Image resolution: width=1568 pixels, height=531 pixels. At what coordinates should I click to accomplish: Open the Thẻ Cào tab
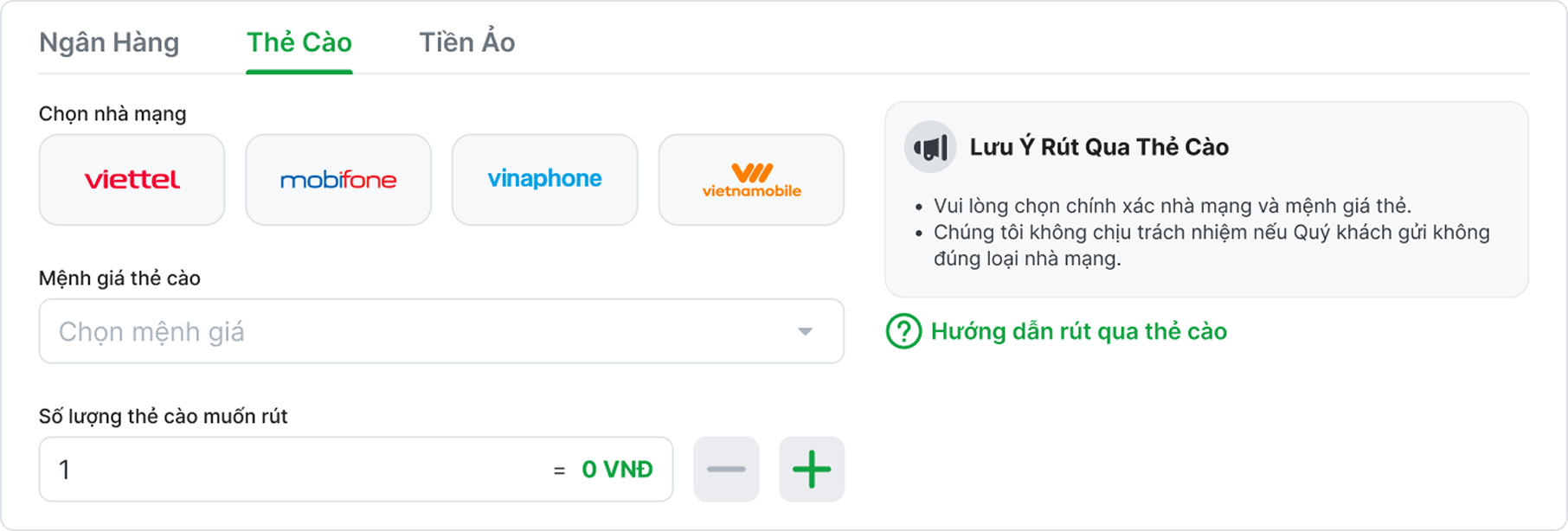299,42
